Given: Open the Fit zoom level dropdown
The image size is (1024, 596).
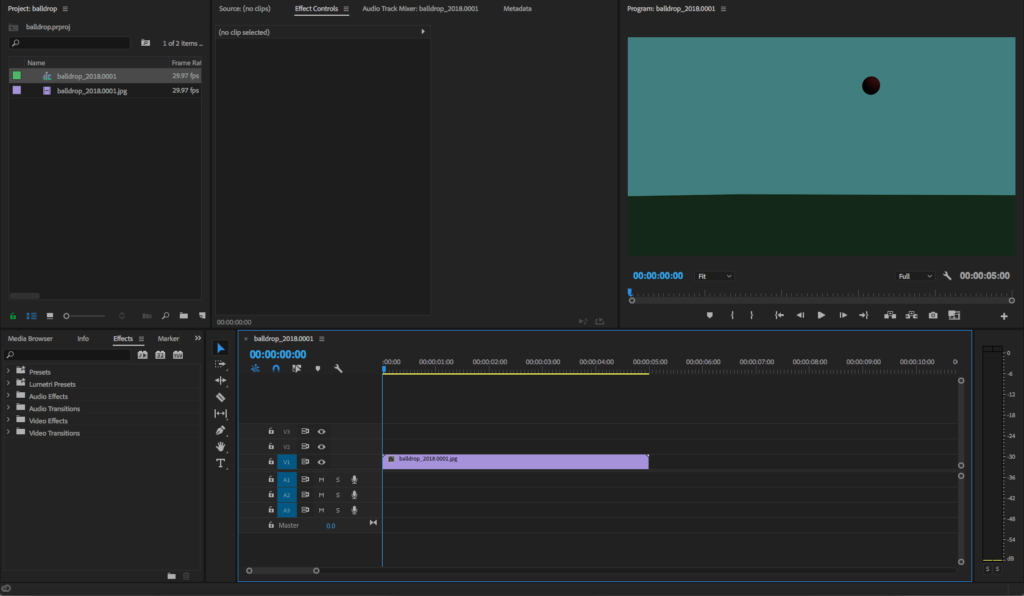Looking at the screenshot, I should click(x=714, y=276).
